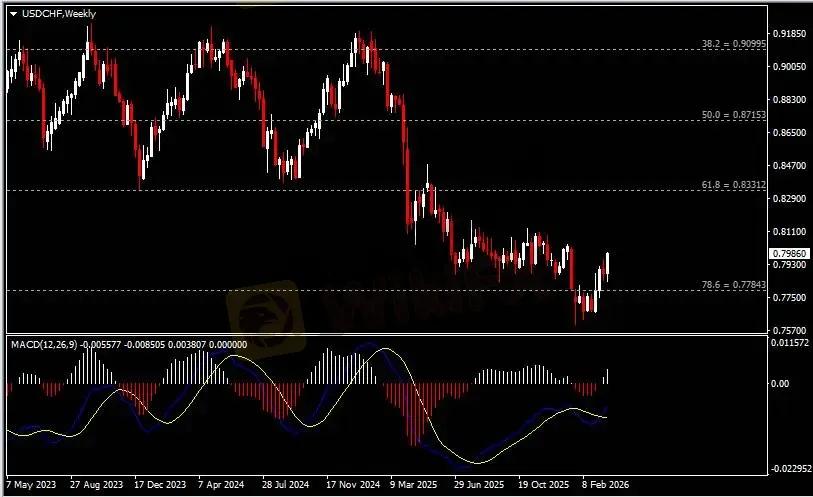
Task: Click price axis value 0.77500
Action: [x=789, y=297]
